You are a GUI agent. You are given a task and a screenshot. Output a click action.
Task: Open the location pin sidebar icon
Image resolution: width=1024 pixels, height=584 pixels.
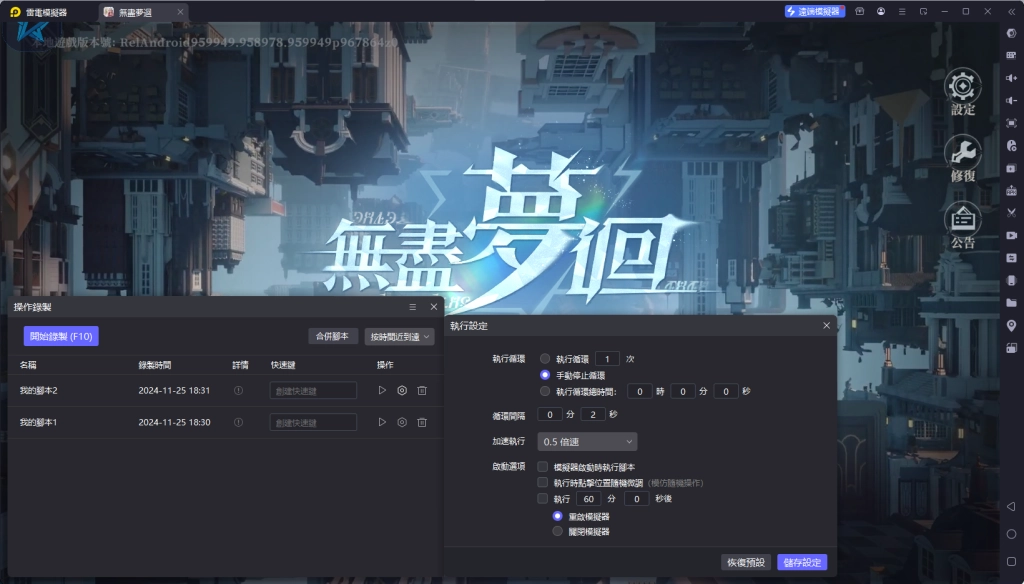[x=1012, y=325]
